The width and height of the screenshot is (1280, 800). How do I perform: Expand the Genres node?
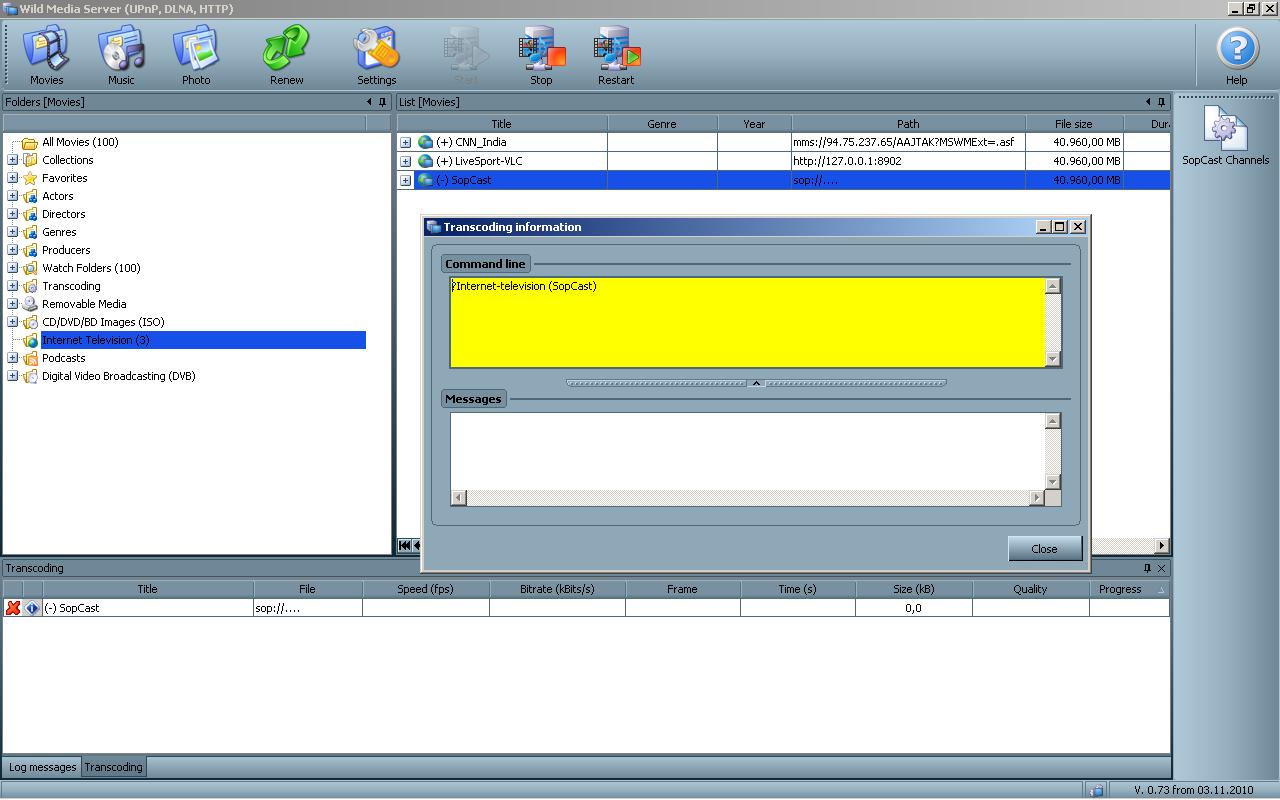coord(12,232)
